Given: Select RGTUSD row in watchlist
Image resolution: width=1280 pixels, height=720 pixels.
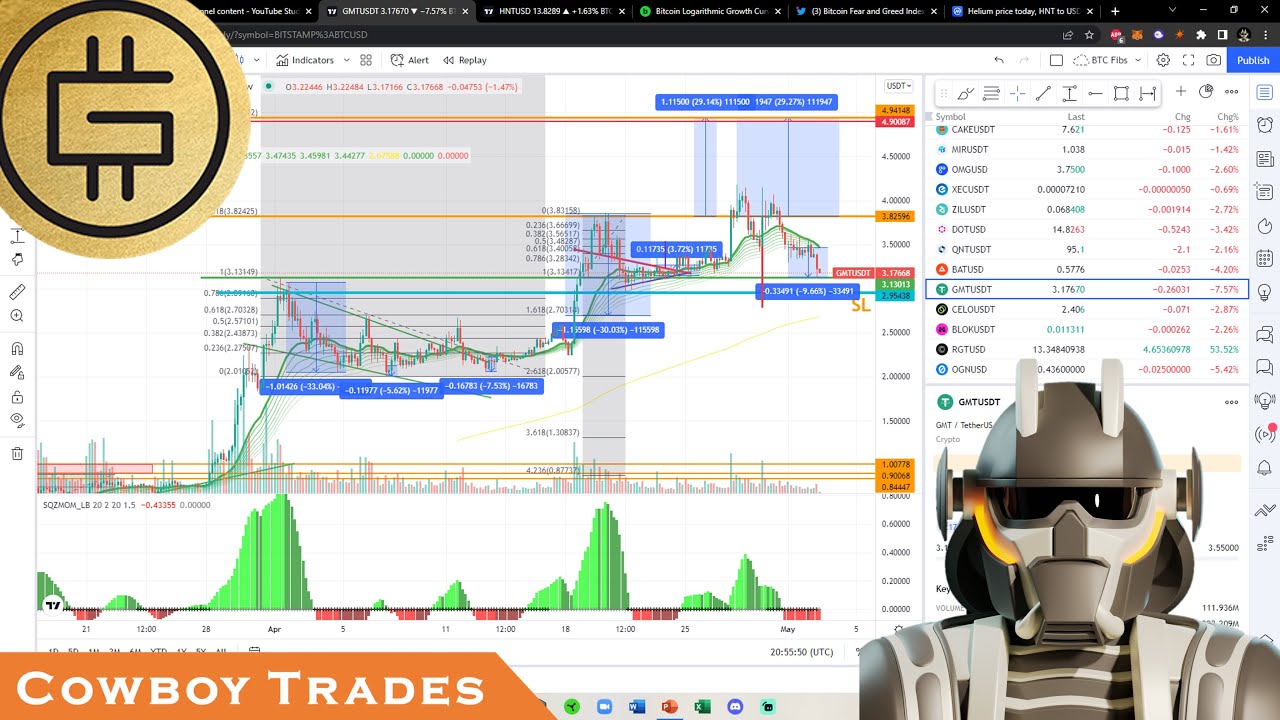Looking at the screenshot, I should [x=1087, y=349].
